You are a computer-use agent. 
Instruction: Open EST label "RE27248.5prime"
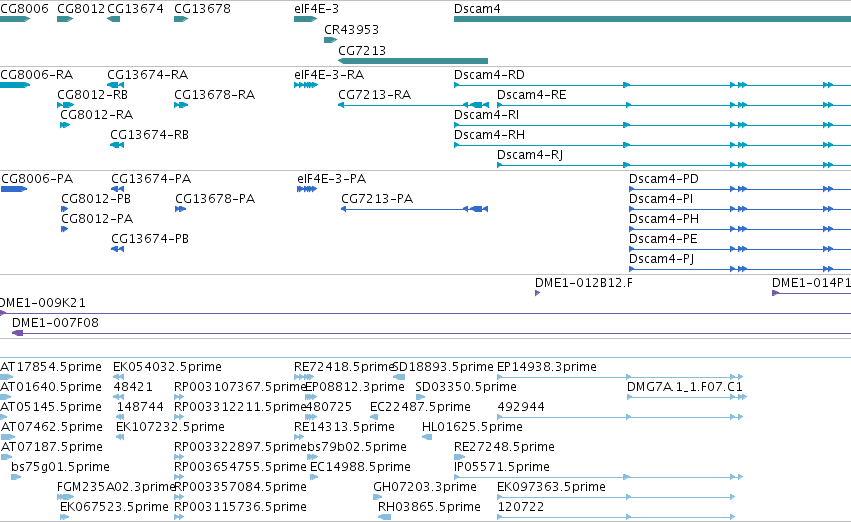pyautogui.click(x=504, y=448)
